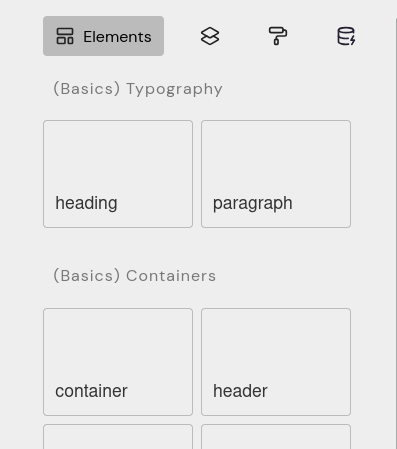Click the empty preview area of heading card
The image size is (397, 449).
(x=118, y=157)
